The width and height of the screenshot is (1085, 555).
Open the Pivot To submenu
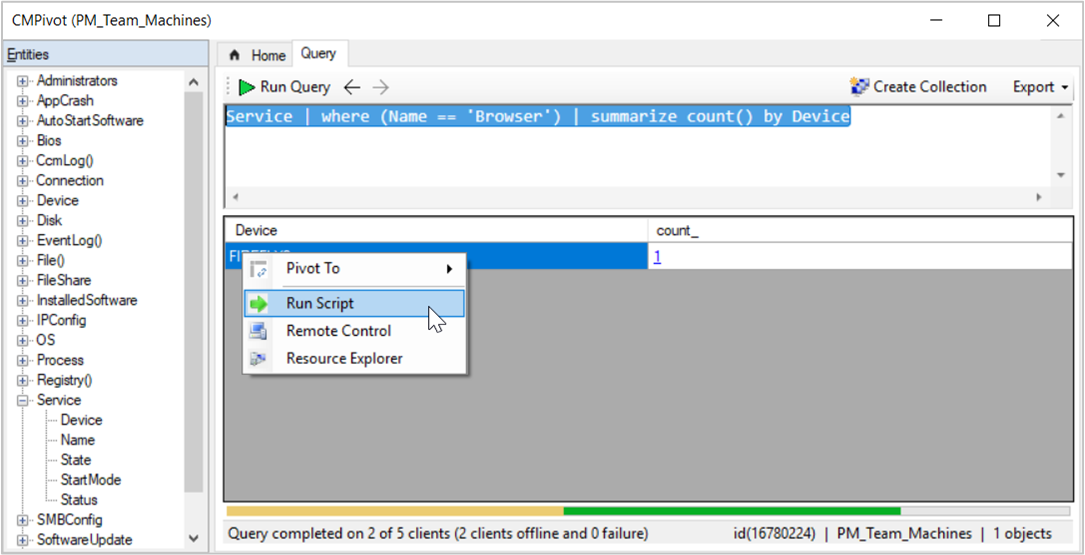click(354, 269)
